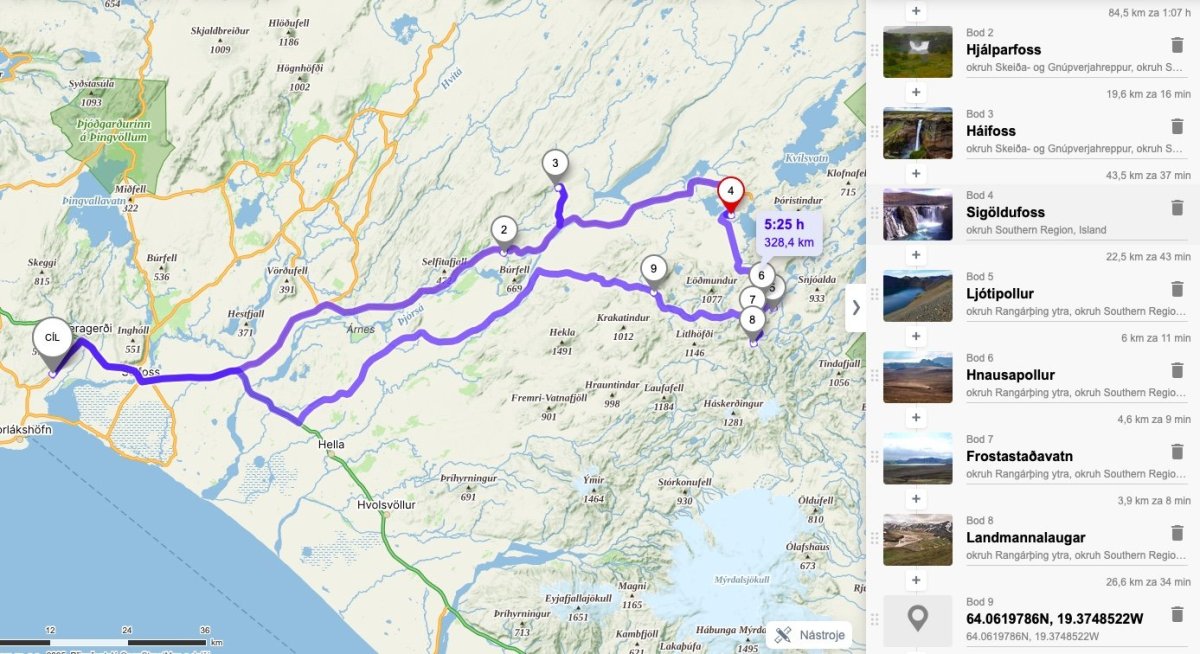Select map marker number 3

click(555, 164)
